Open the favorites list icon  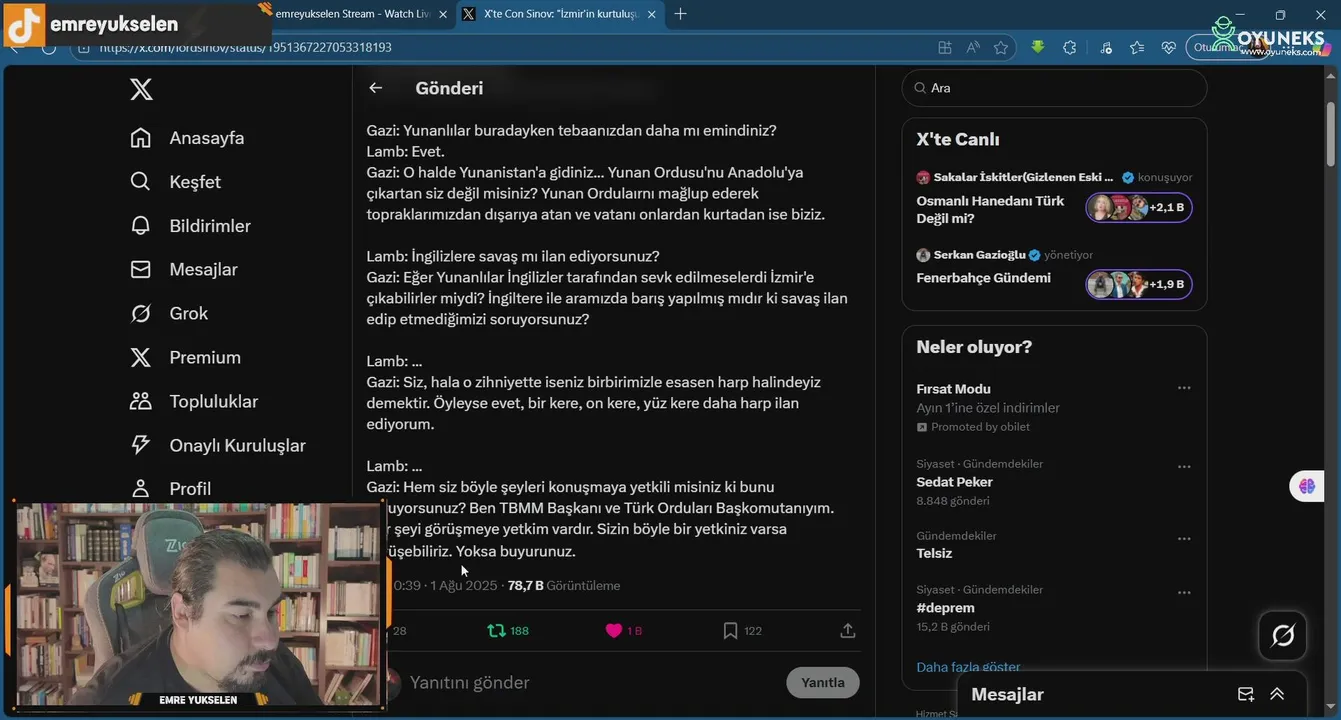pos(1137,47)
